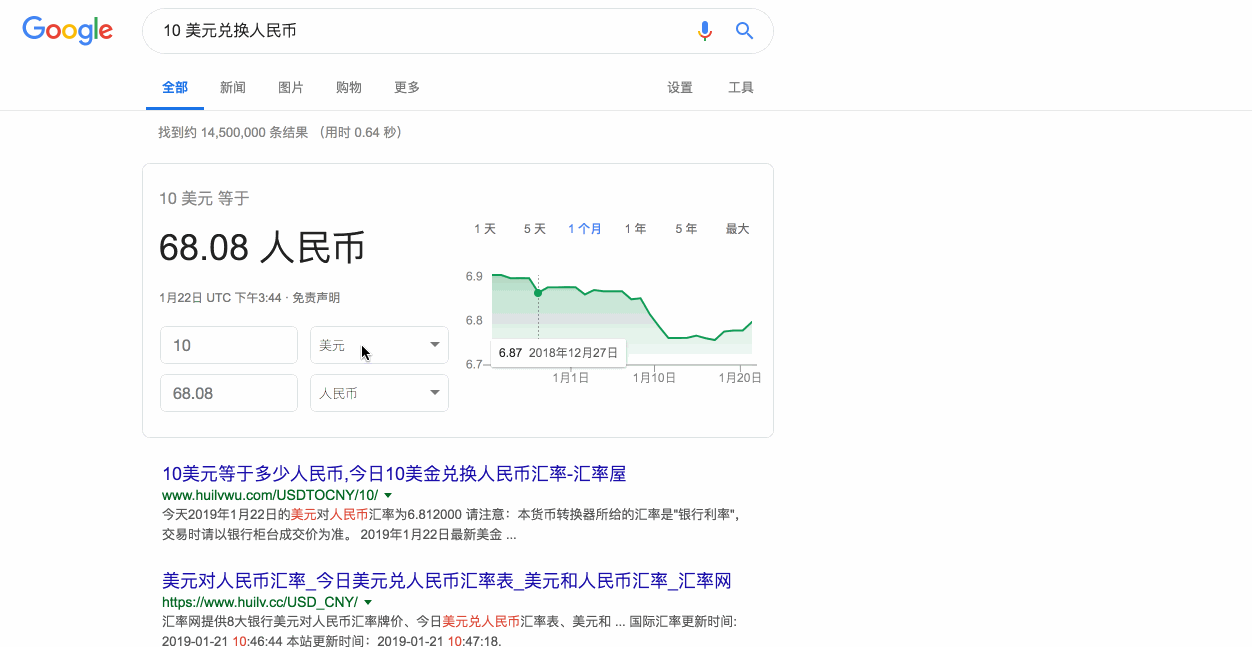
Task: Switch to the 图片 tab
Action: point(291,88)
